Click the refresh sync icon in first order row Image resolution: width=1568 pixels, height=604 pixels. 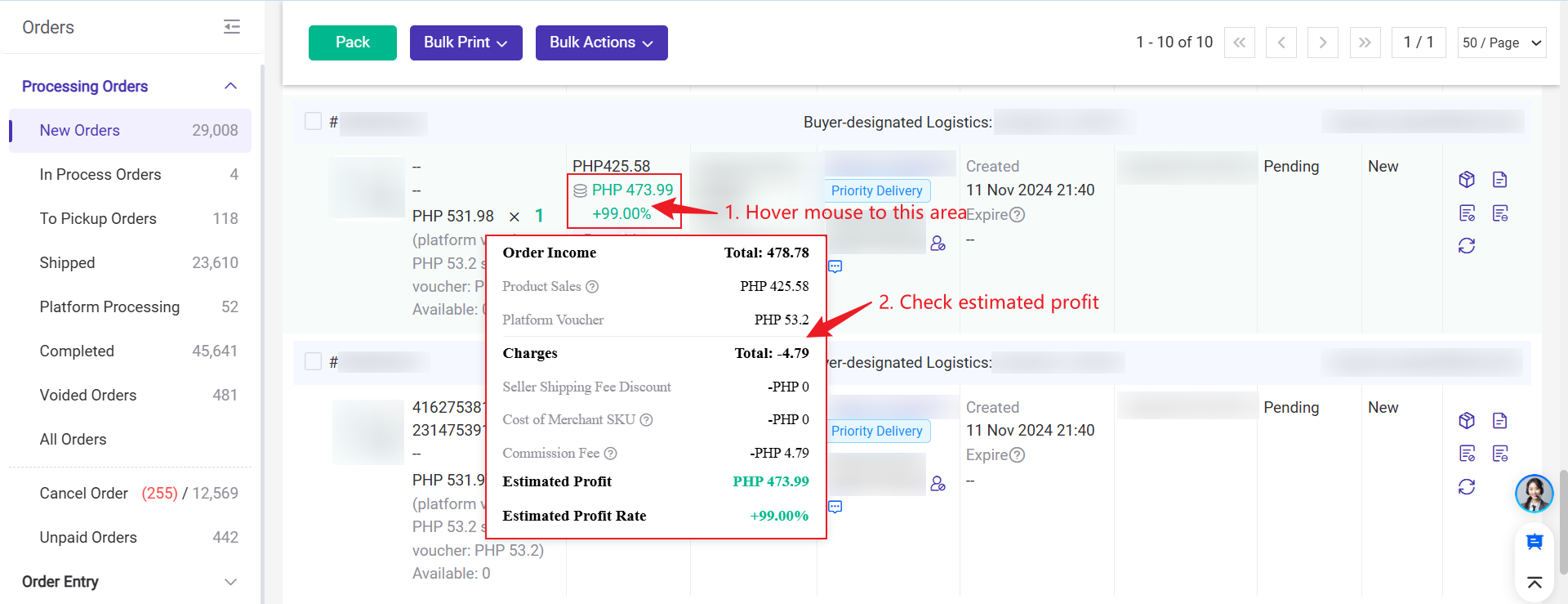pyautogui.click(x=1467, y=246)
